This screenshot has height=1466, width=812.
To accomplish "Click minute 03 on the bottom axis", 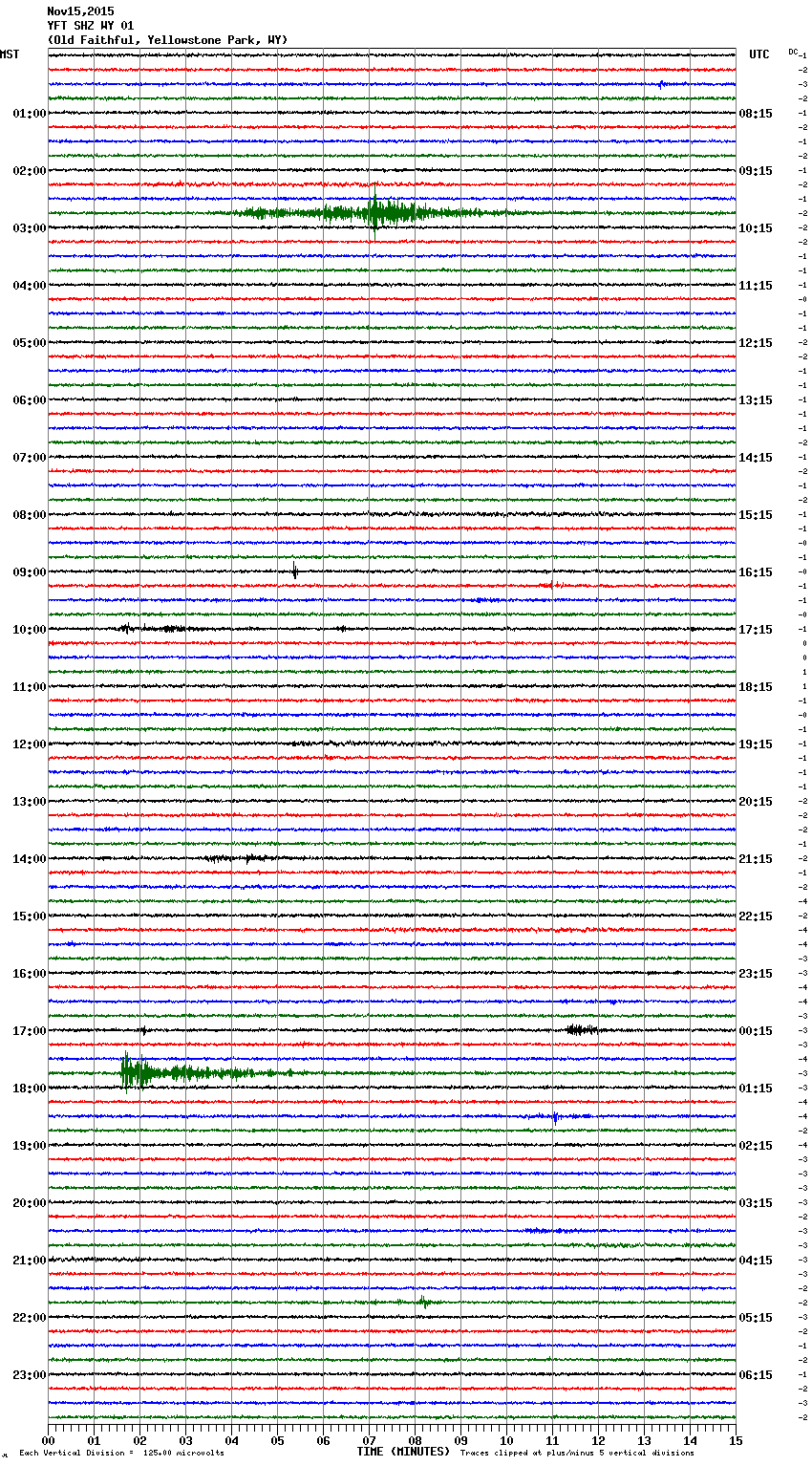I will tap(185, 1440).
